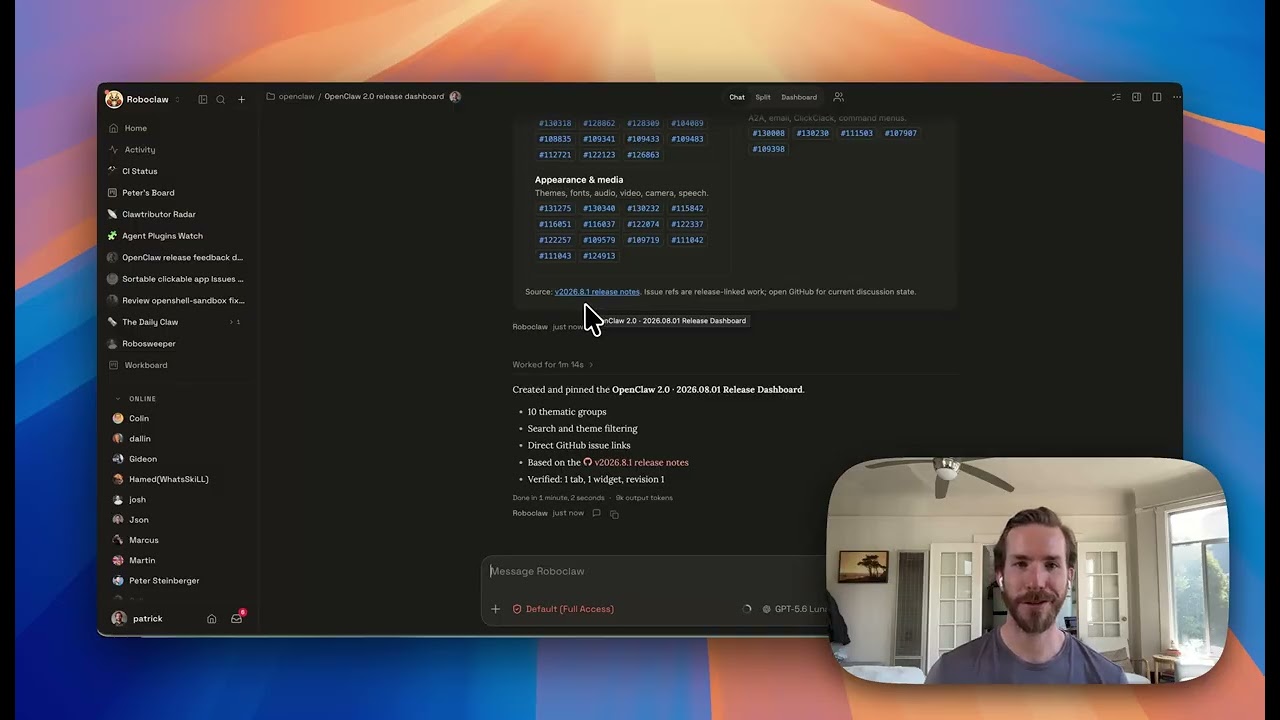Click the split columns layout icon
Image resolution: width=1280 pixels, height=720 pixels.
[1156, 97]
